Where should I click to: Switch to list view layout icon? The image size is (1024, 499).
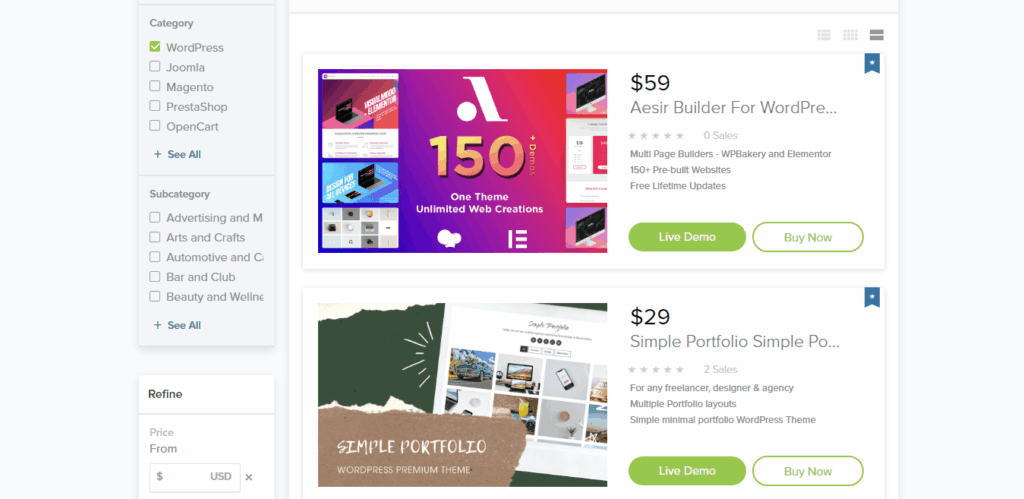[824, 35]
